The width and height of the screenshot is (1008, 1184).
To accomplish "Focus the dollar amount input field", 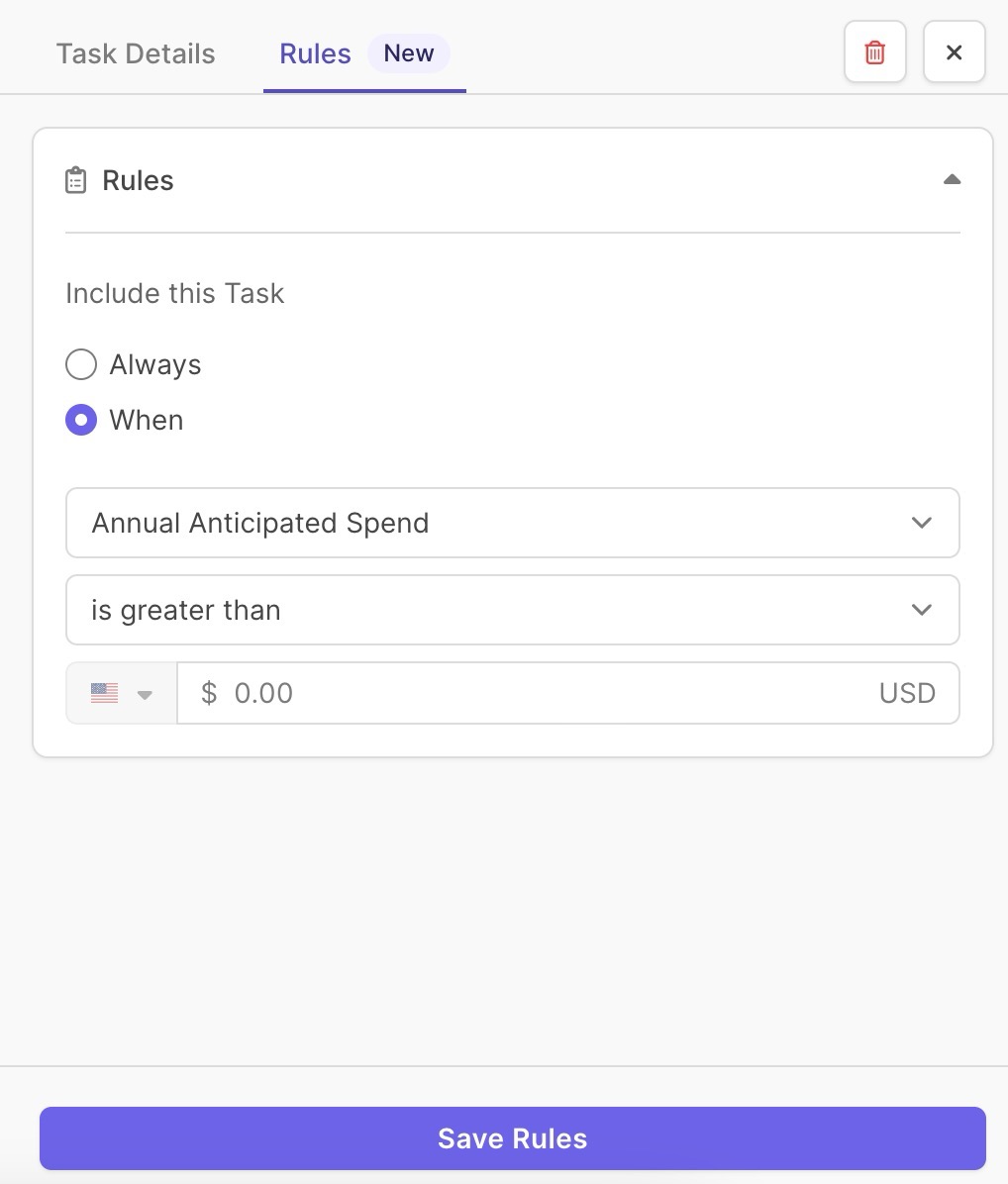I will (x=567, y=692).
